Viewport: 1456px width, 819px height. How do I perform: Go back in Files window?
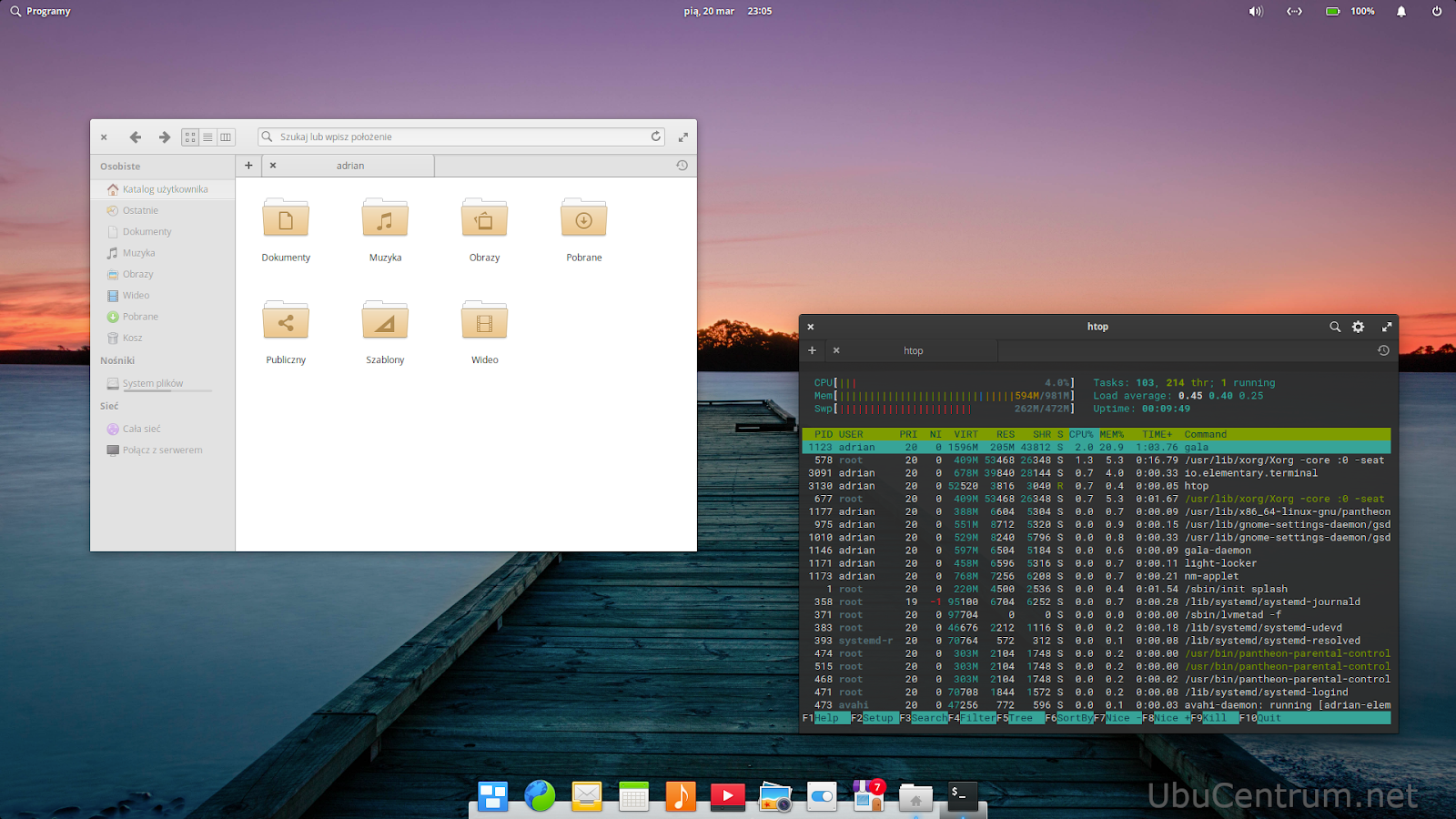[136, 137]
